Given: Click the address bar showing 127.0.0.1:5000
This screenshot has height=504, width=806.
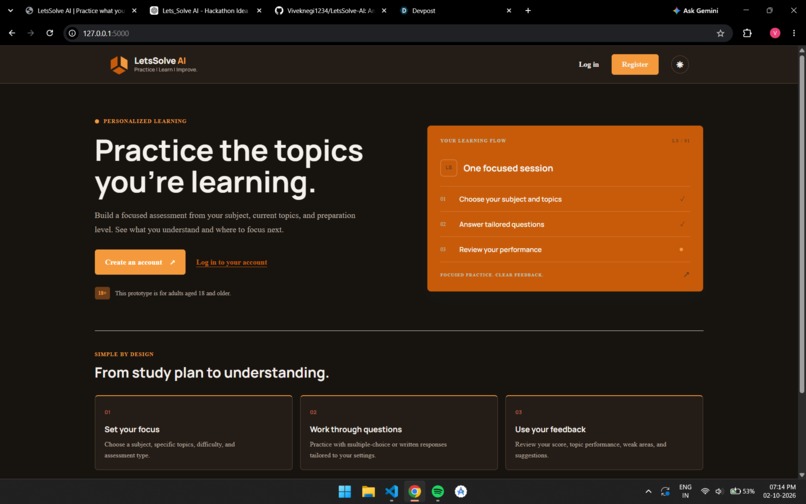Looking at the screenshot, I should coord(396,33).
